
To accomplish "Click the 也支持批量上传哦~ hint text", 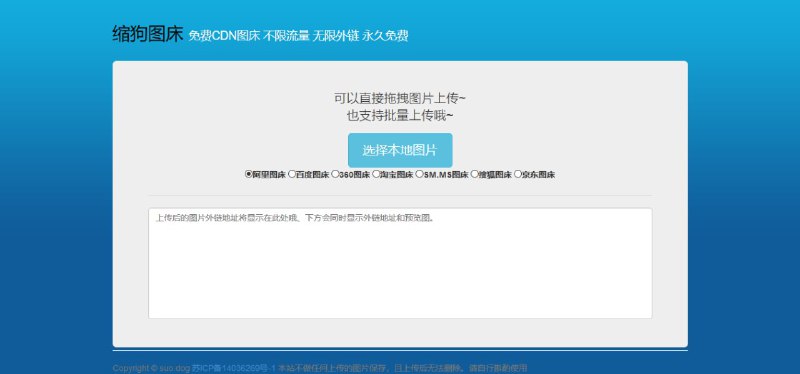I will tap(400, 116).
